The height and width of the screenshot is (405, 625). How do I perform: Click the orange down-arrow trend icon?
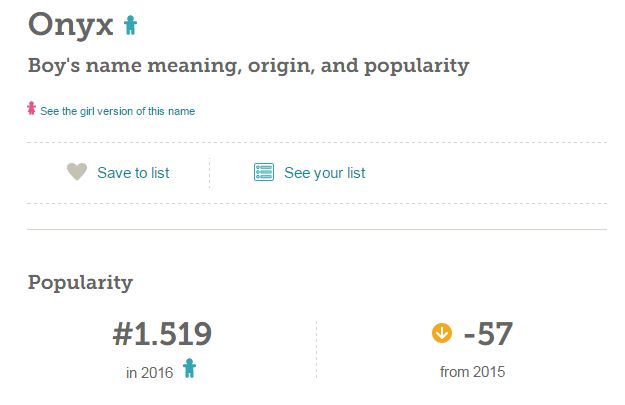pos(442,333)
